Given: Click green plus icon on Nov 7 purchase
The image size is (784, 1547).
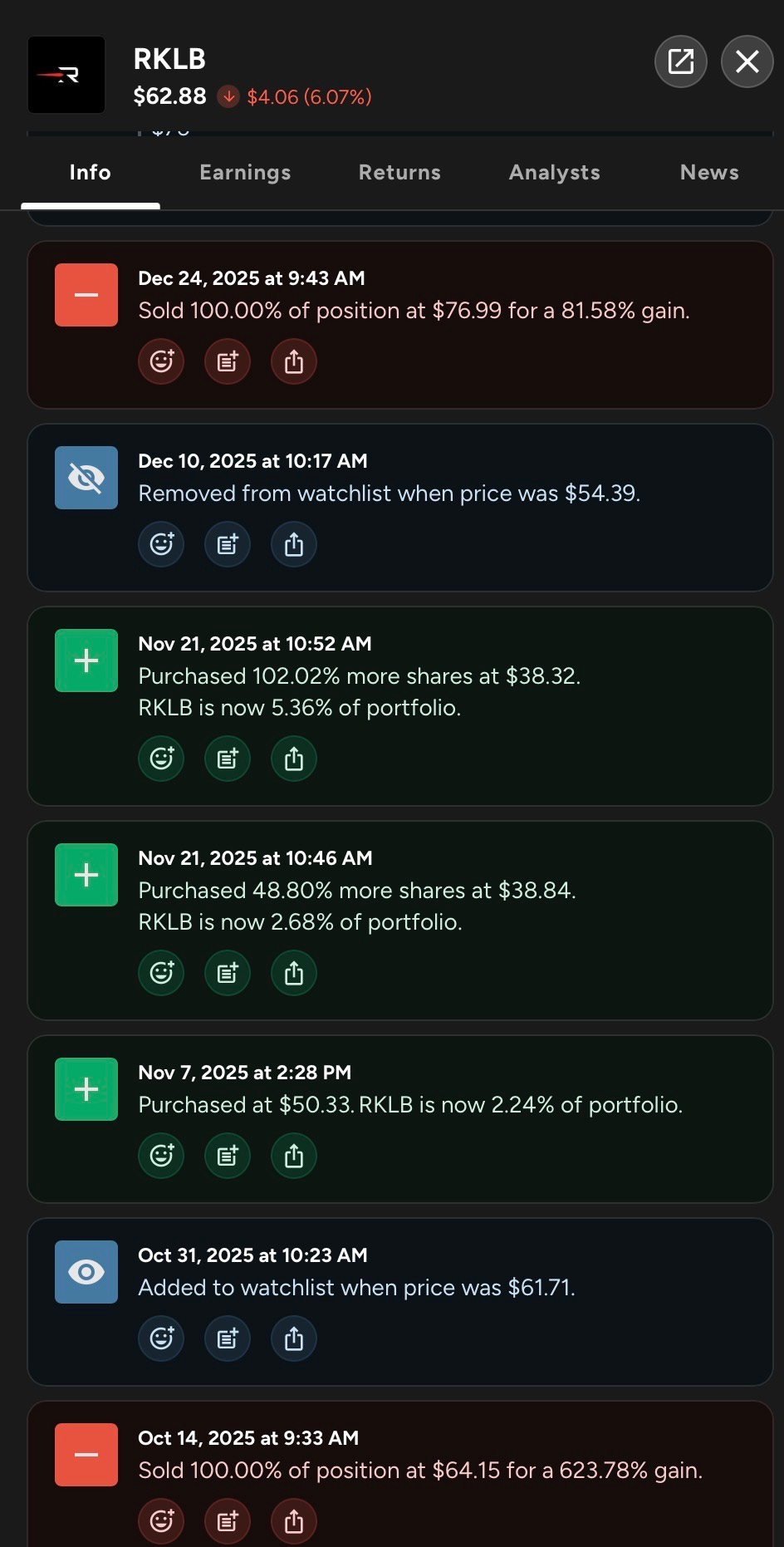Looking at the screenshot, I should 86,1089.
